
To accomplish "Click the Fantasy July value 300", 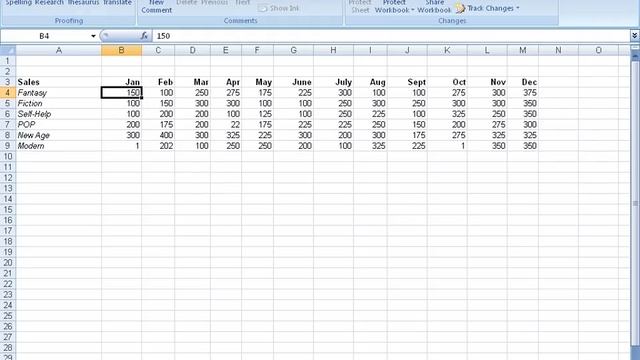I will [x=333, y=93].
